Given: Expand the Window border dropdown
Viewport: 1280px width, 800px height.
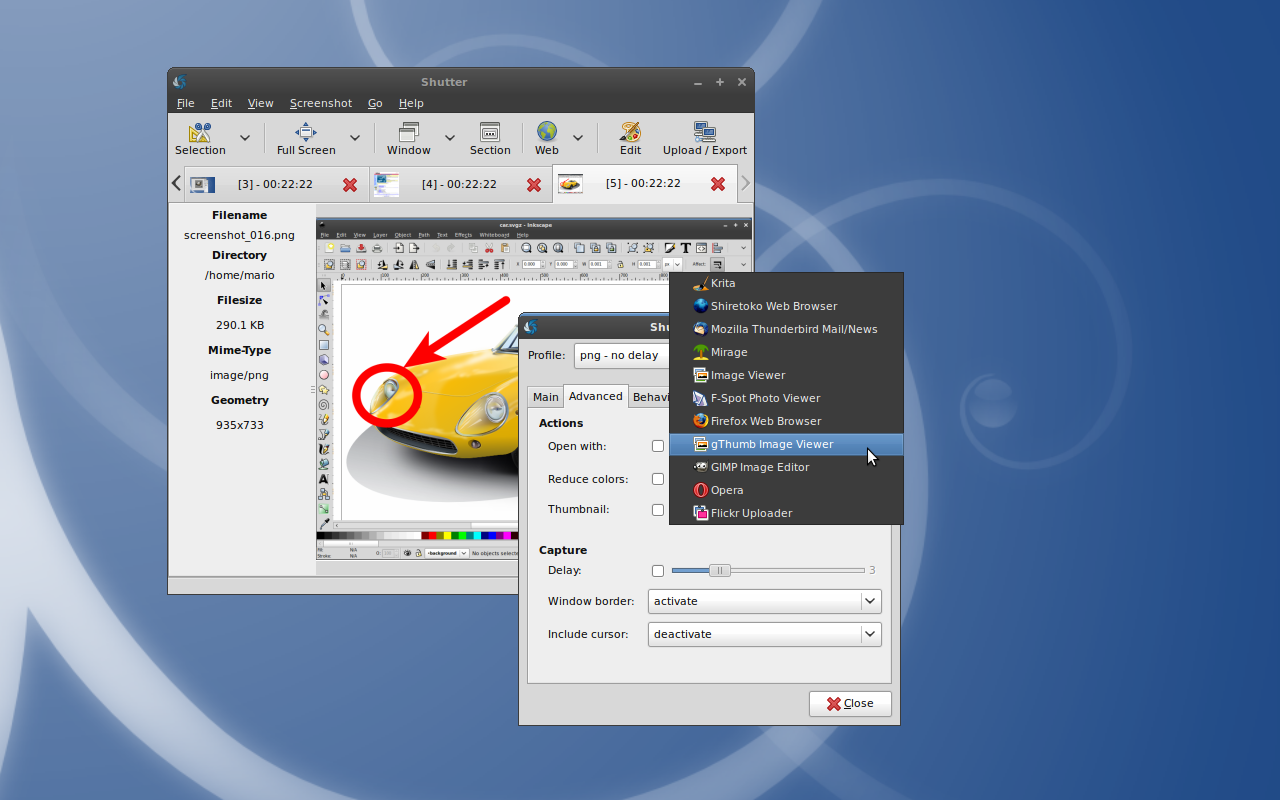Looking at the screenshot, I should [x=870, y=601].
